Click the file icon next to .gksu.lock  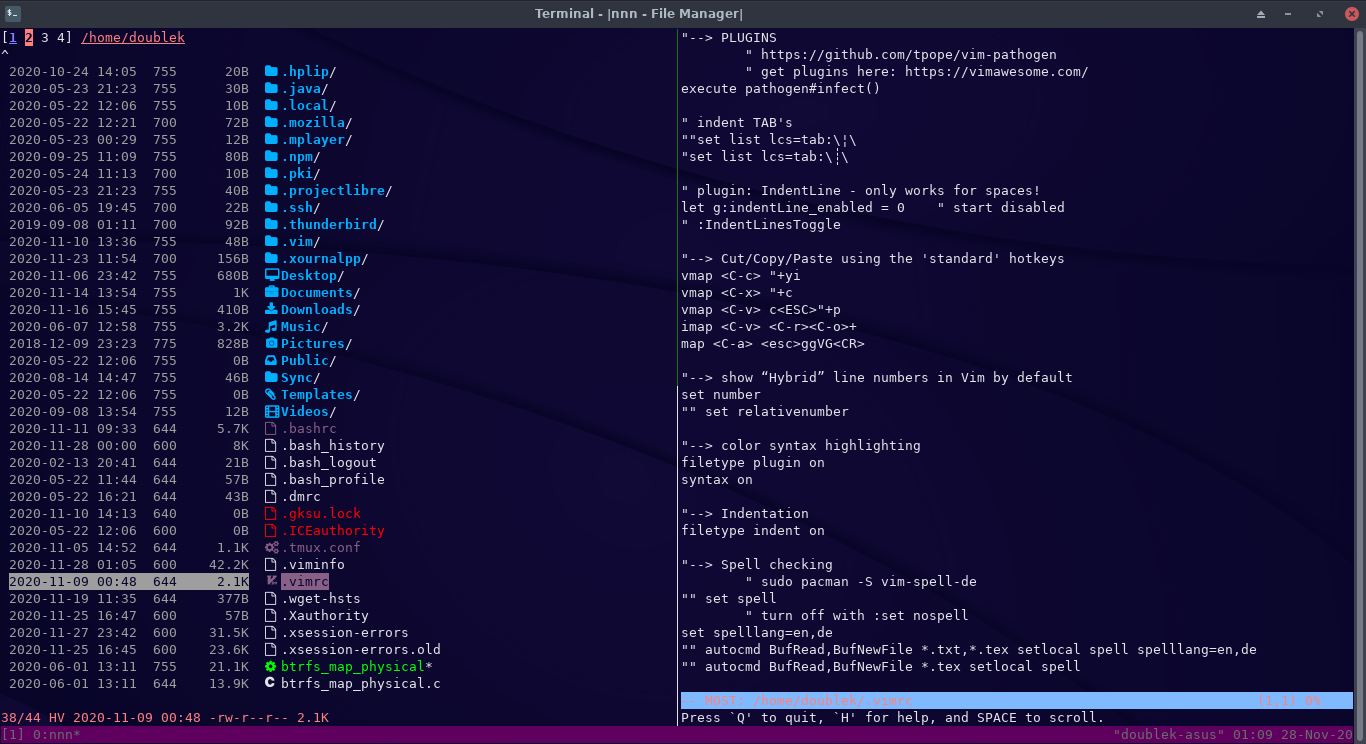click(x=271, y=514)
